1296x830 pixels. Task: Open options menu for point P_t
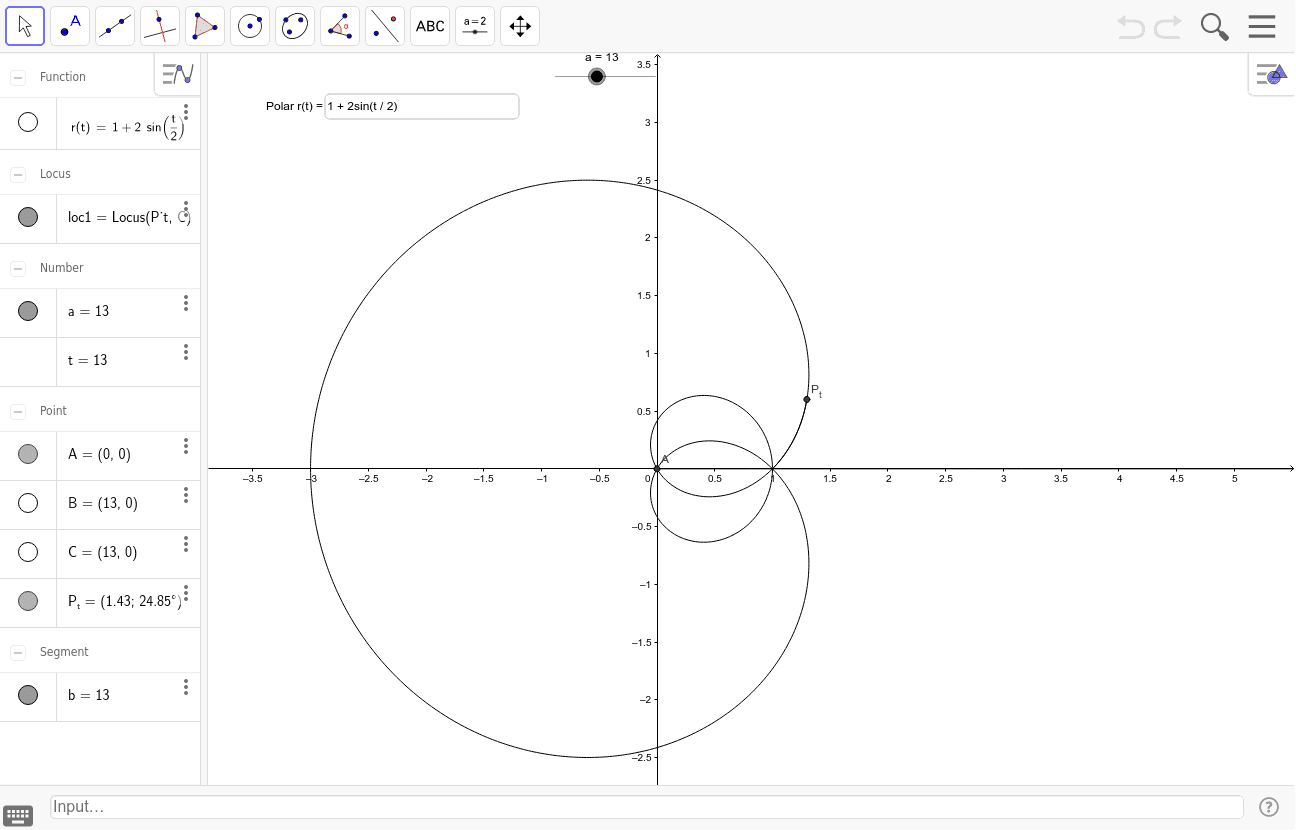[186, 593]
